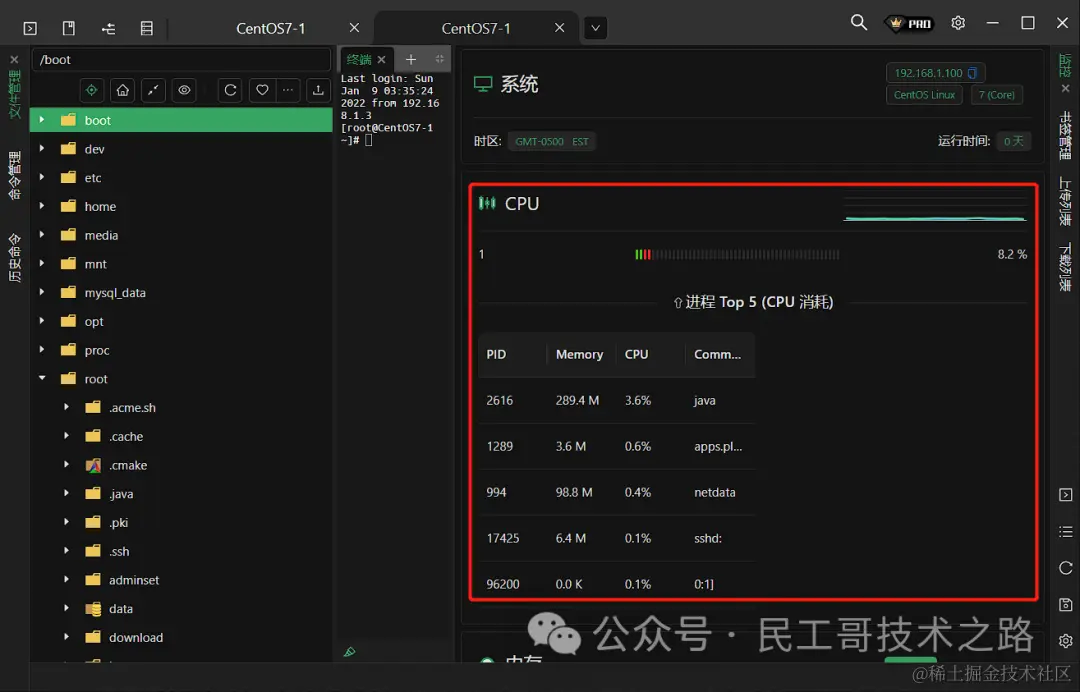
Task: Open the settings gear in the title bar
Action: [958, 22]
